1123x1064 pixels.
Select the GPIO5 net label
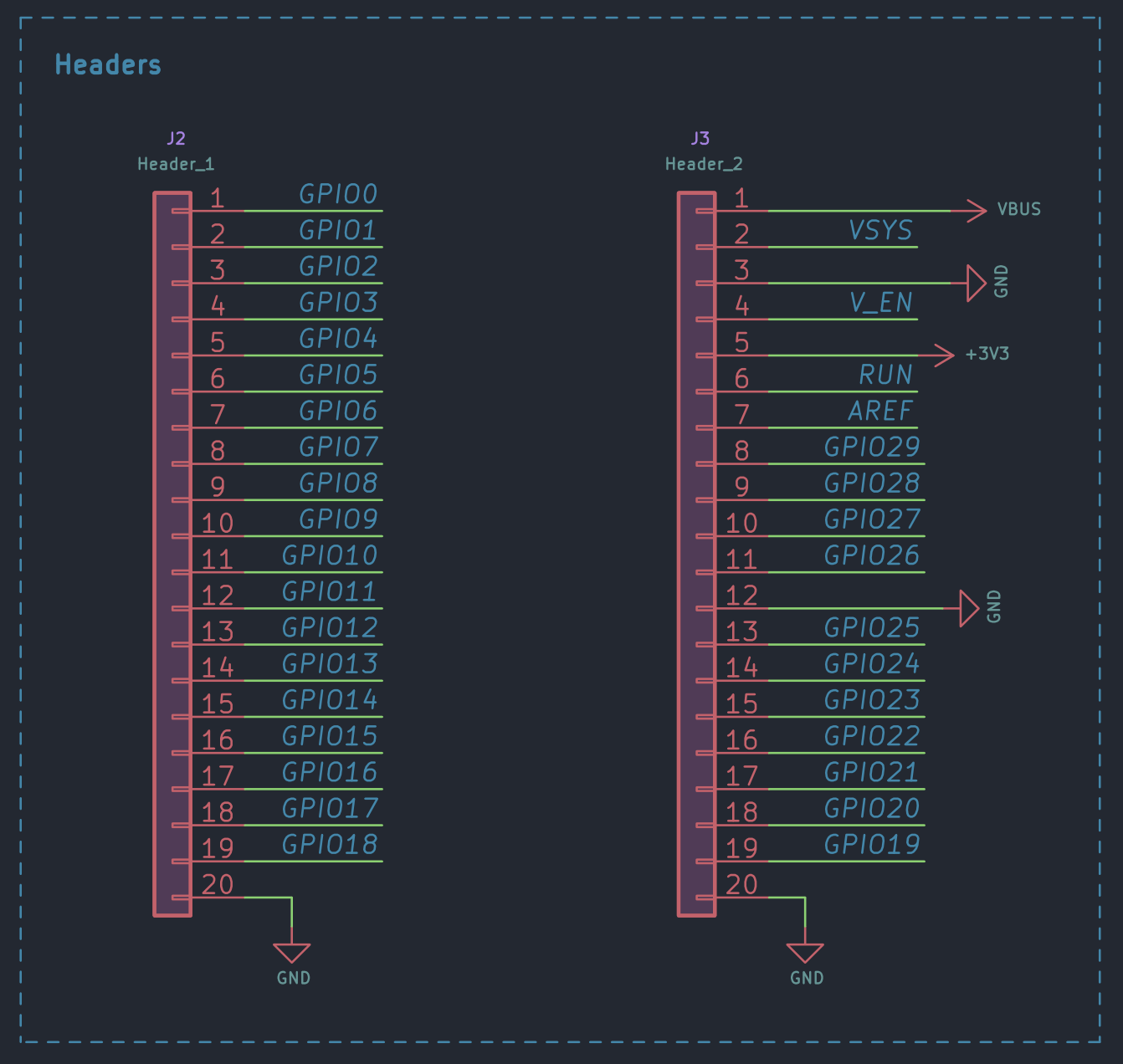tap(339, 375)
